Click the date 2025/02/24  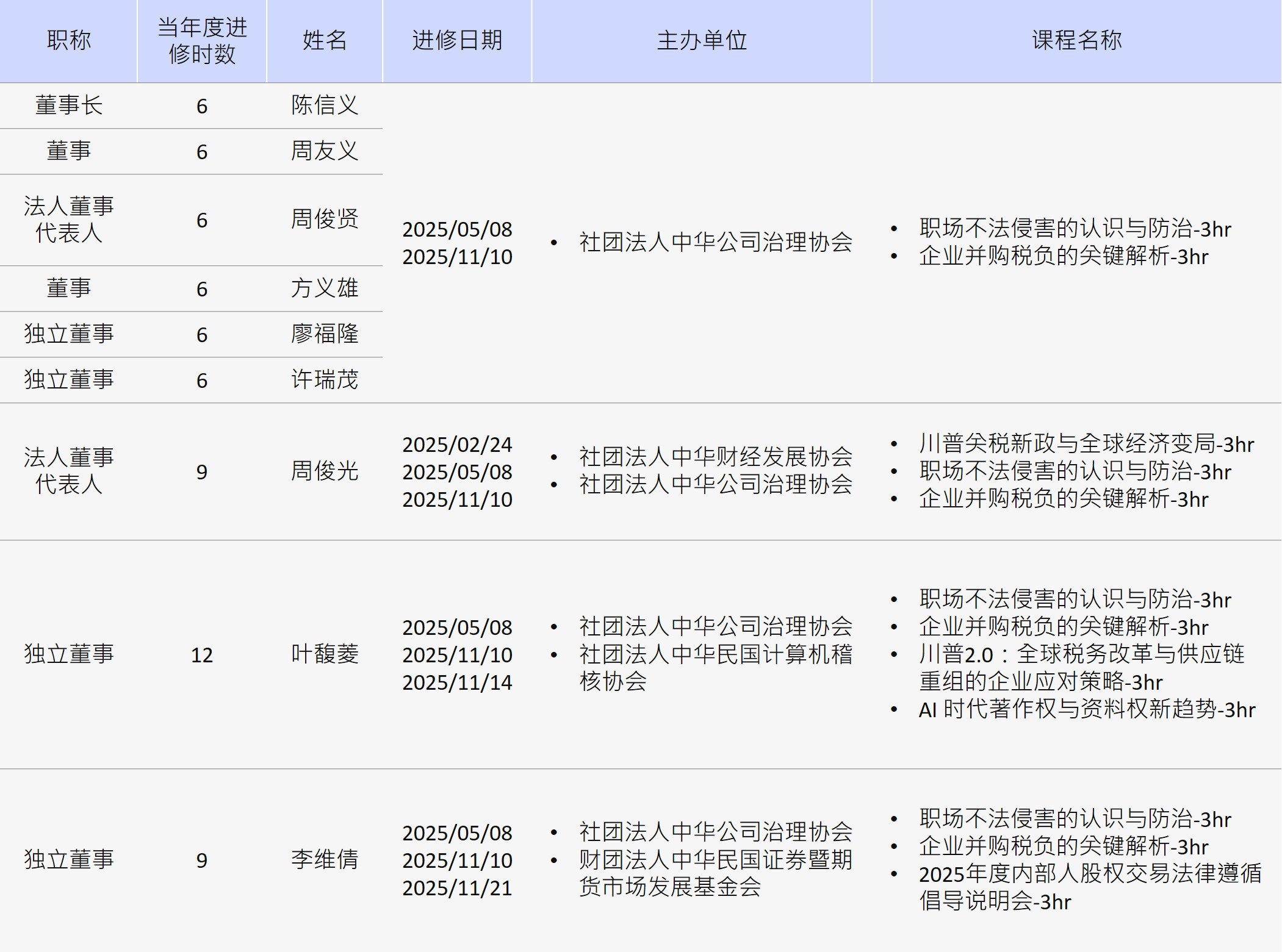pyautogui.click(x=457, y=445)
